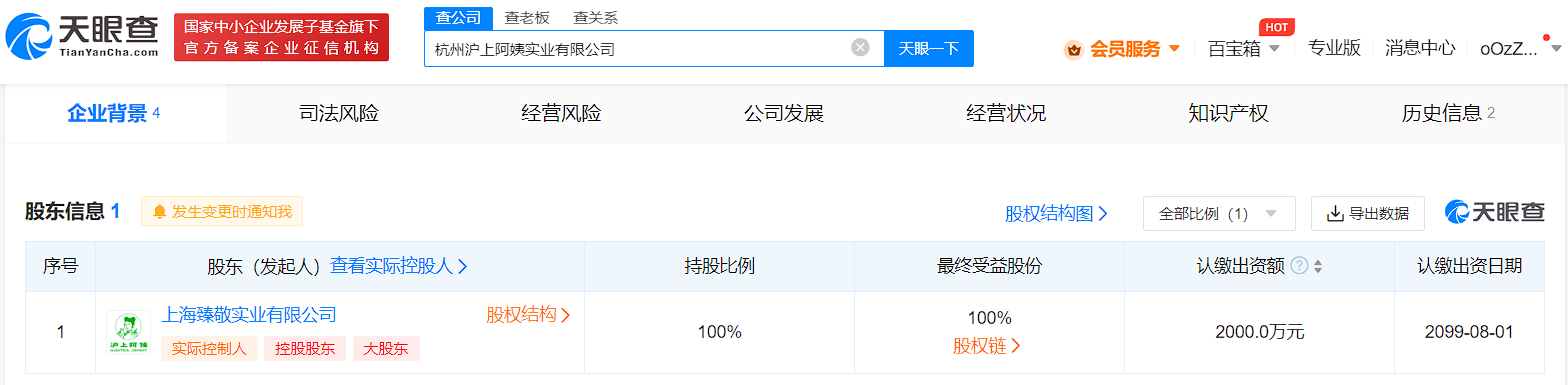Click 发生变更时通知我 notification button
Image resolution: width=1568 pixels, height=385 pixels.
(x=222, y=212)
